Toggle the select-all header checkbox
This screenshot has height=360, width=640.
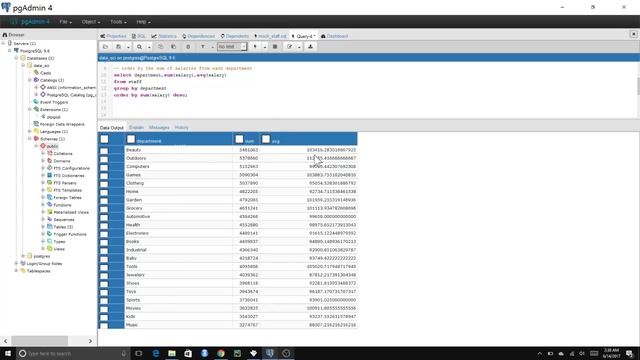pyautogui.click(x=104, y=139)
